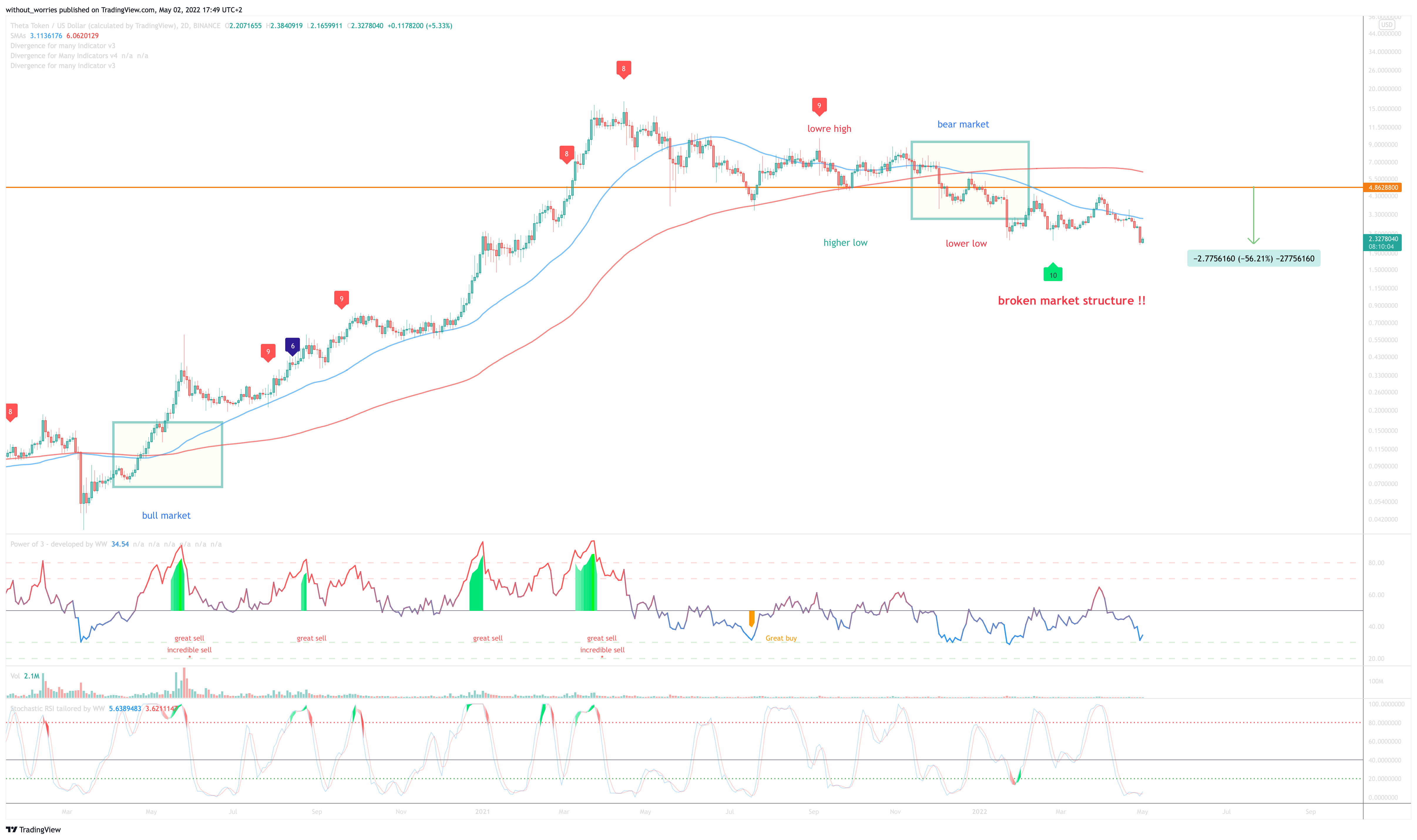Click the Stochastic RSI tailored by WW legend
The width and height of the screenshot is (1417, 840).
pyautogui.click(x=58, y=709)
